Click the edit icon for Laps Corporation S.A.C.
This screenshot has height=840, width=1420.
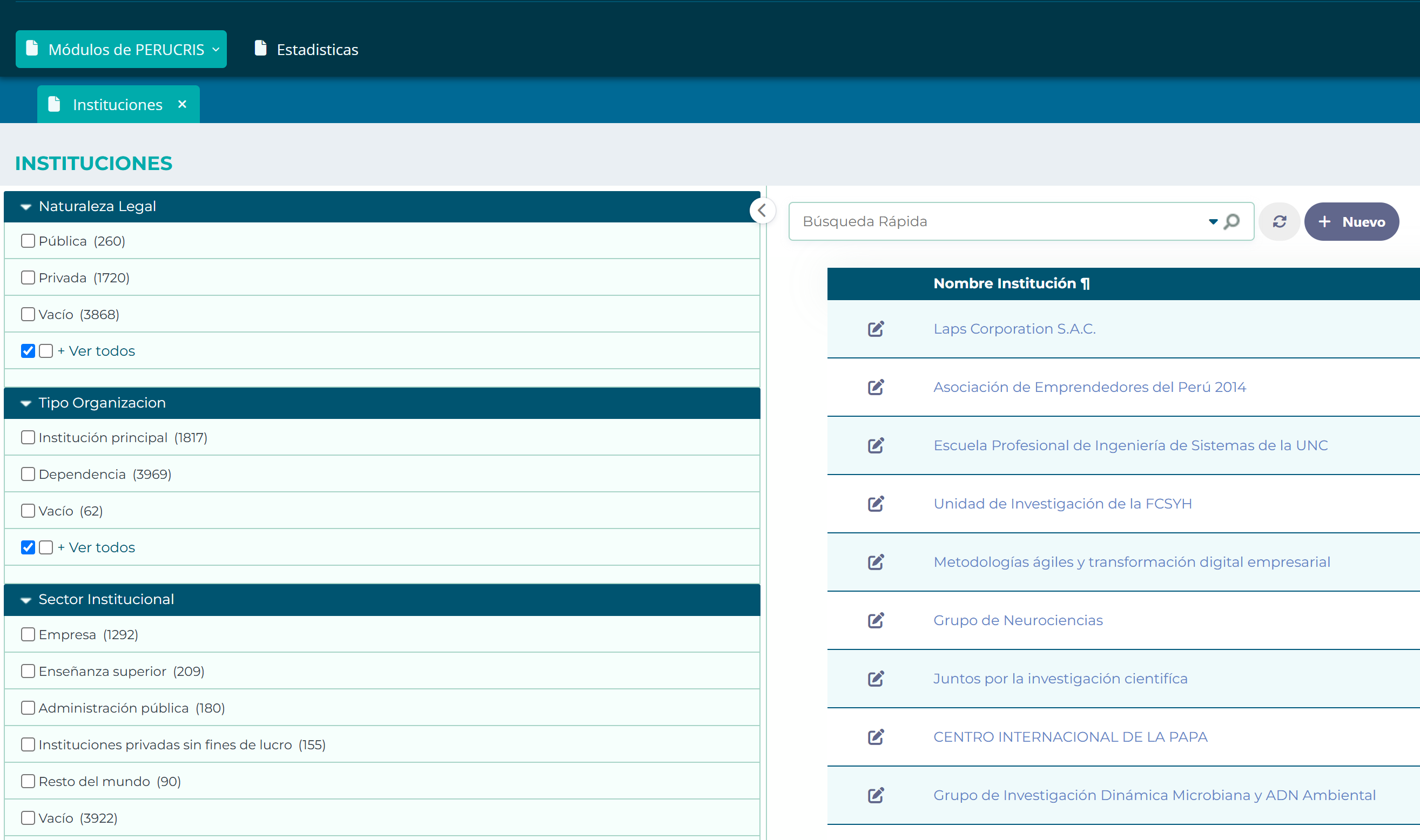point(876,329)
